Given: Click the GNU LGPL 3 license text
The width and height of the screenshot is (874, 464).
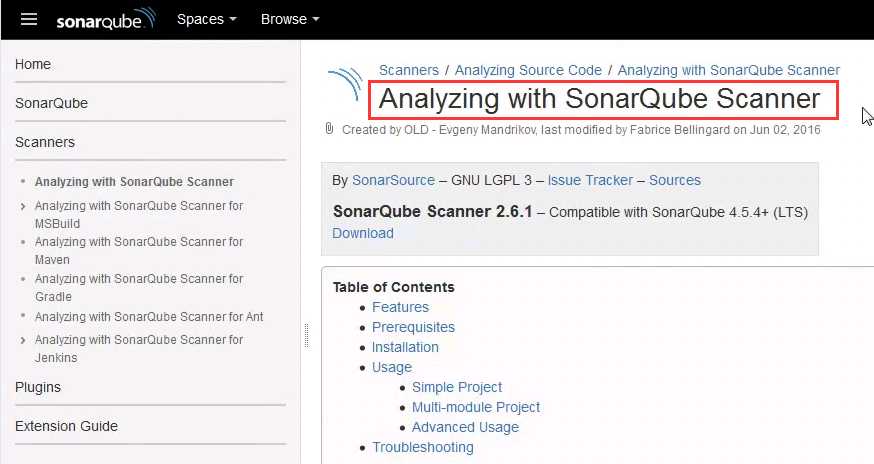Looking at the screenshot, I should click(x=491, y=180).
